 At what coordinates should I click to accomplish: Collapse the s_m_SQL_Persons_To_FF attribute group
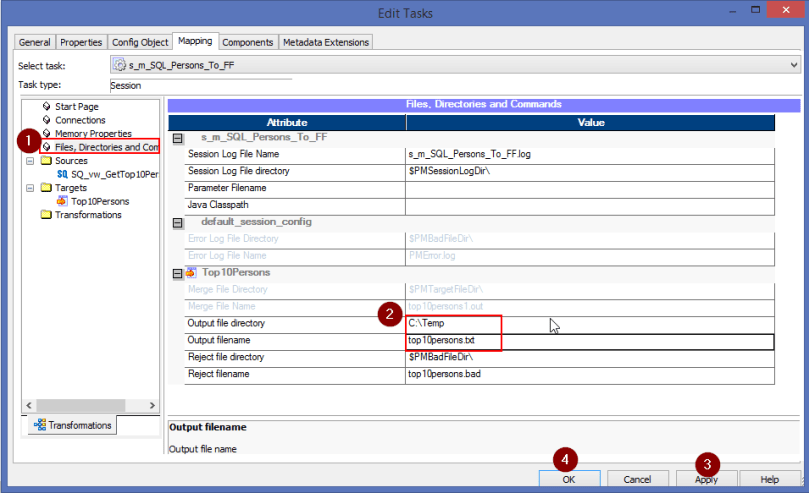177,138
